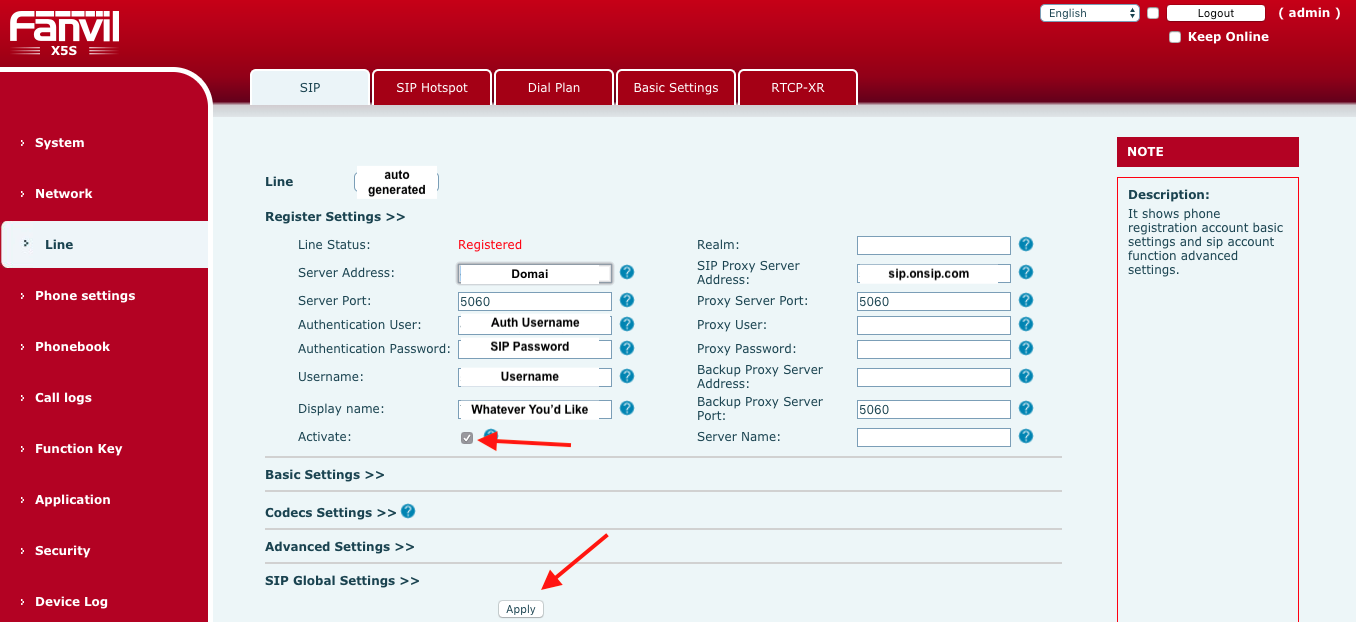Image resolution: width=1356 pixels, height=622 pixels.
Task: Click help icon next to Proxy Password
Action: (x=1026, y=348)
